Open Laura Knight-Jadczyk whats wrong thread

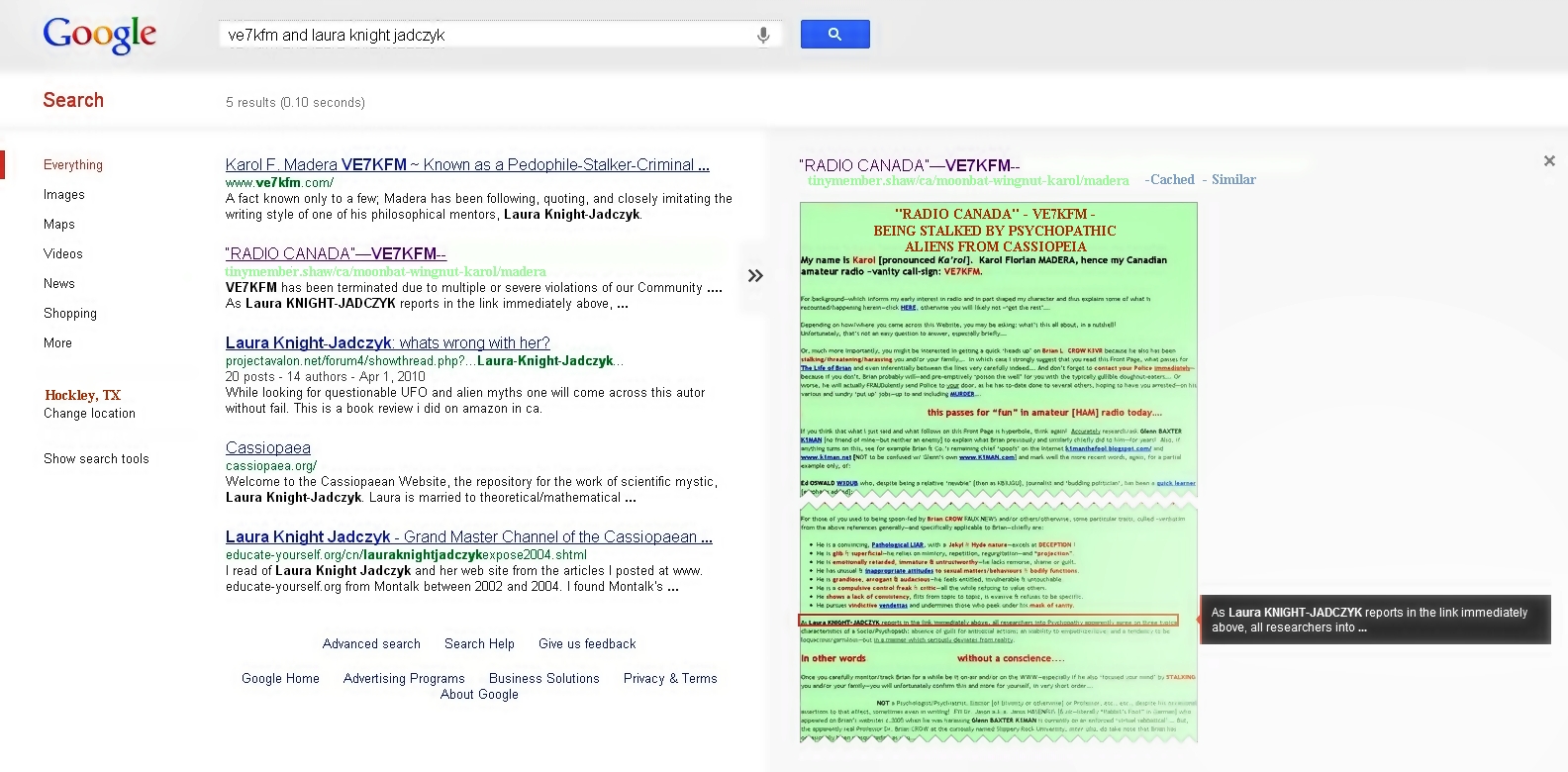pos(387,342)
